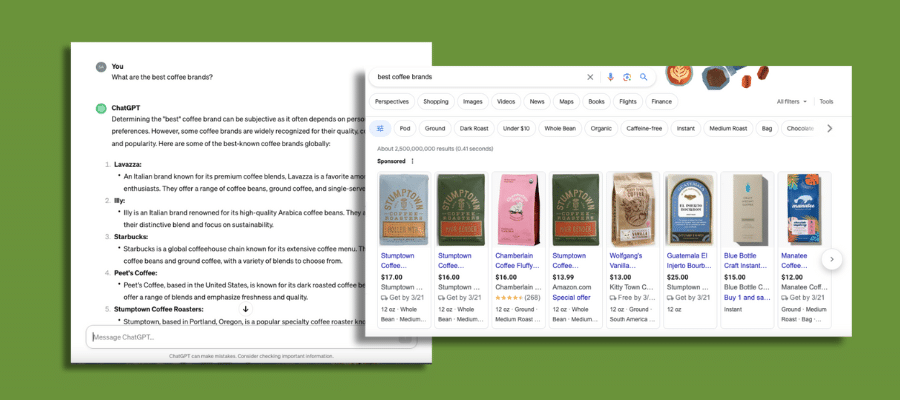900x400 pixels.
Task: Apply the Chocolate filter chip
Action: (x=800, y=129)
